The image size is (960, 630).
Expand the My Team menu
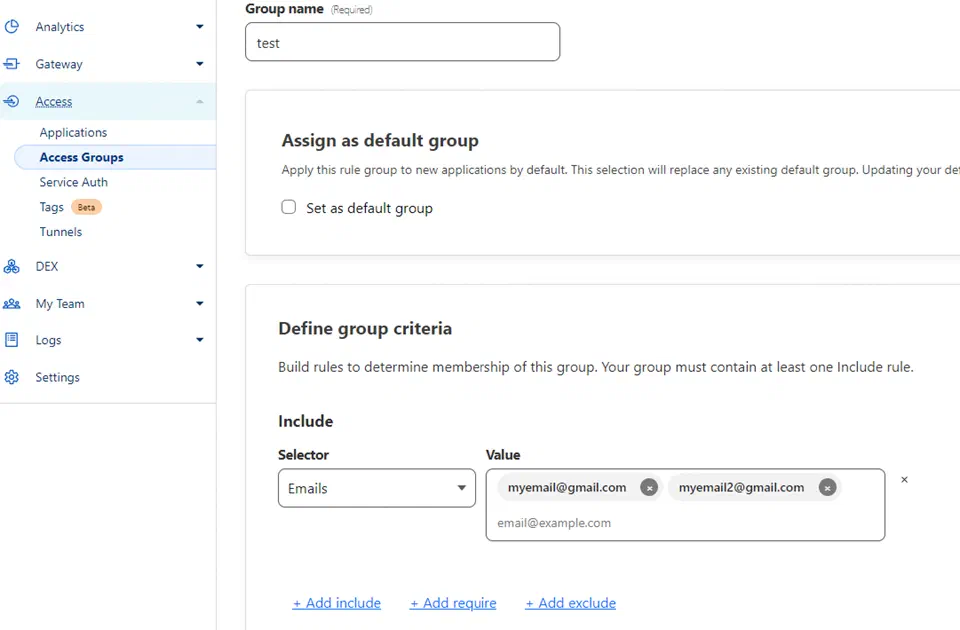[200, 304]
